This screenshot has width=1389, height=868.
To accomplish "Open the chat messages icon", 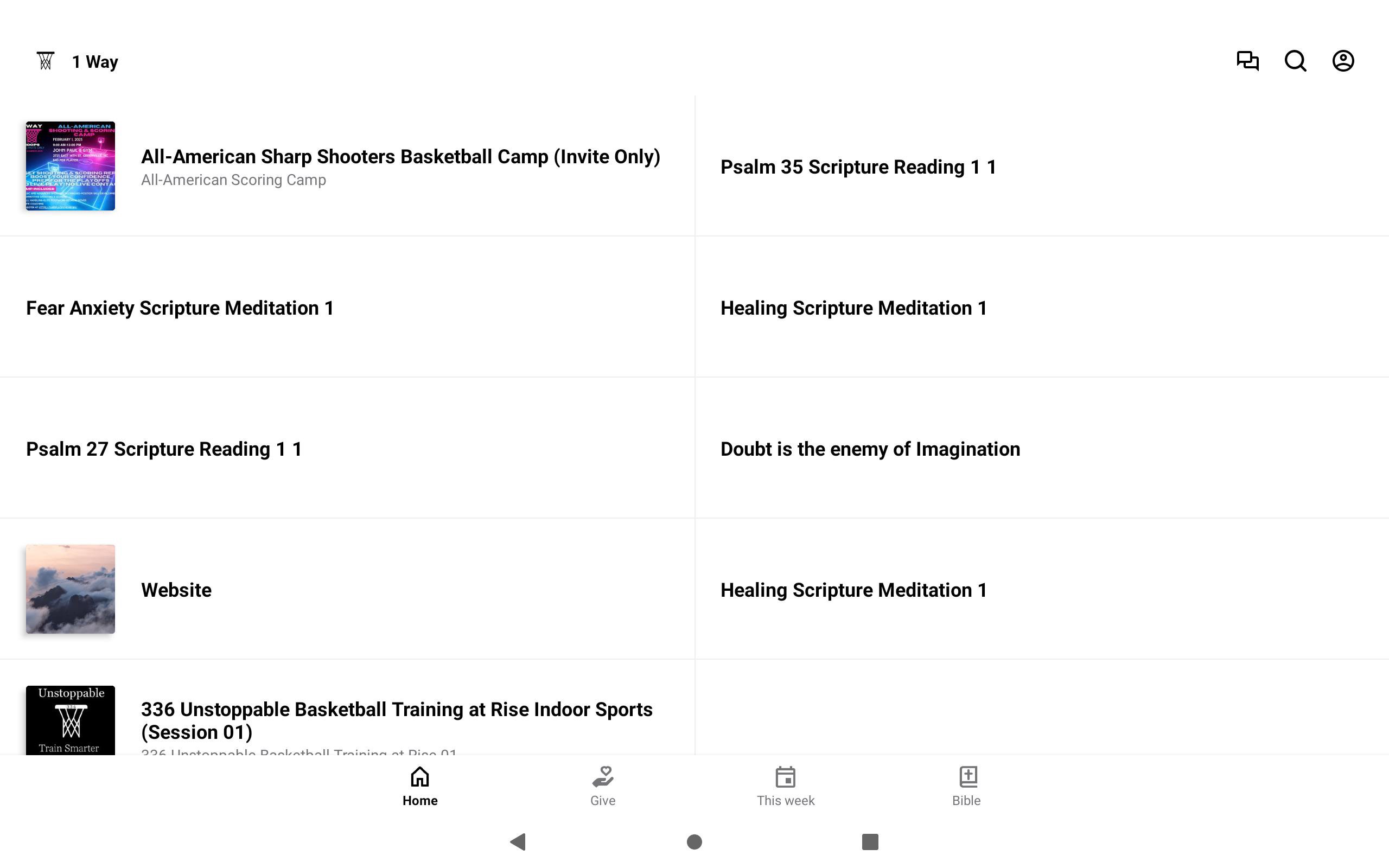I will pyautogui.click(x=1247, y=61).
